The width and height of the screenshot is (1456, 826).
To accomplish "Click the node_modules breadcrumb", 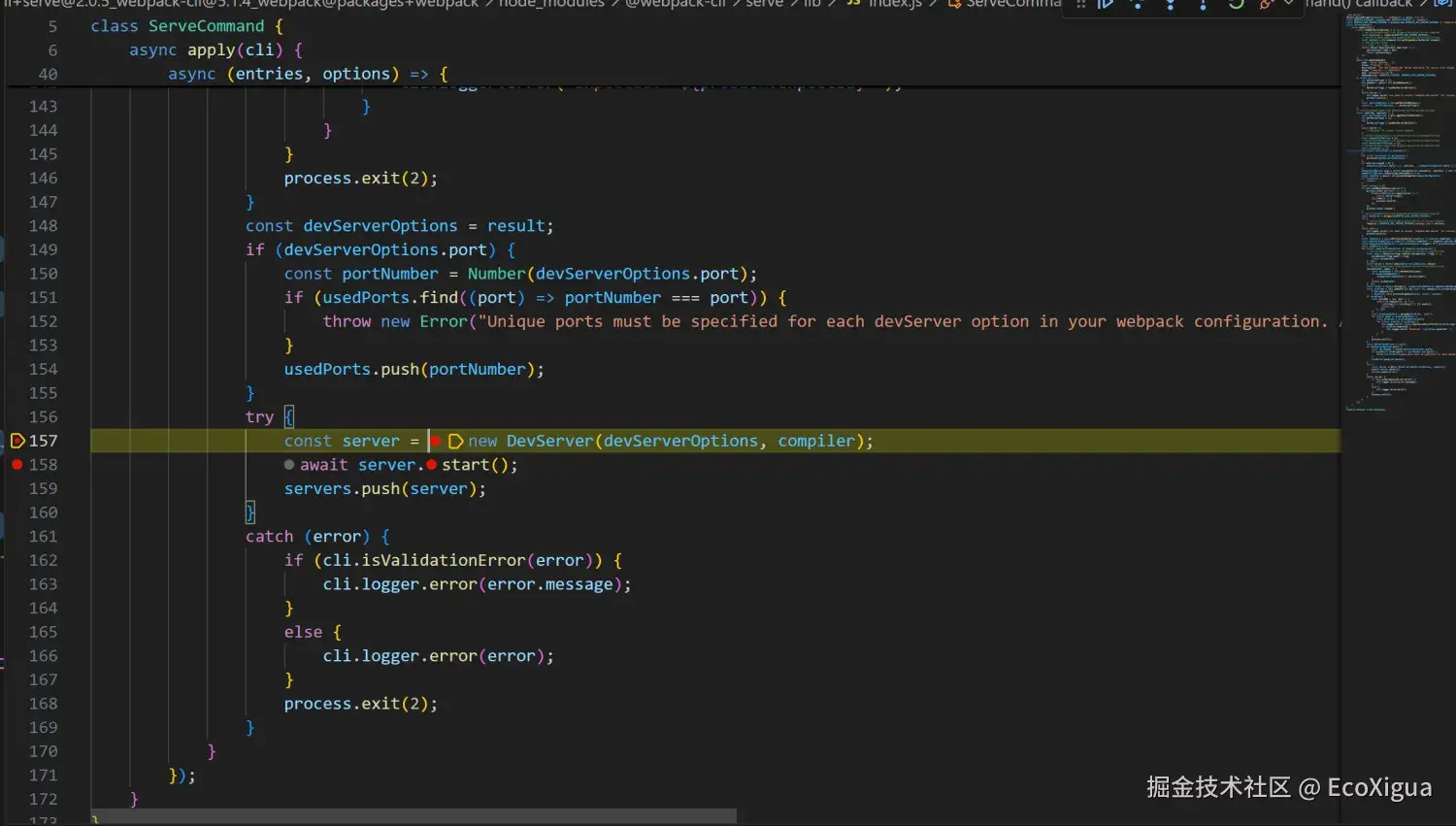I will [551, 4].
